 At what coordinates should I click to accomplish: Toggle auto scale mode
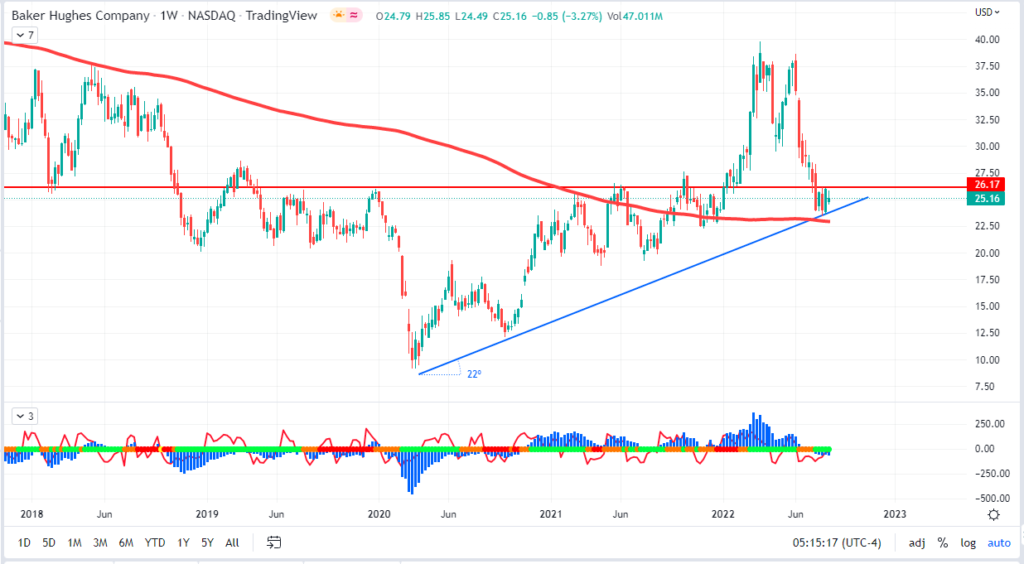pos(999,542)
